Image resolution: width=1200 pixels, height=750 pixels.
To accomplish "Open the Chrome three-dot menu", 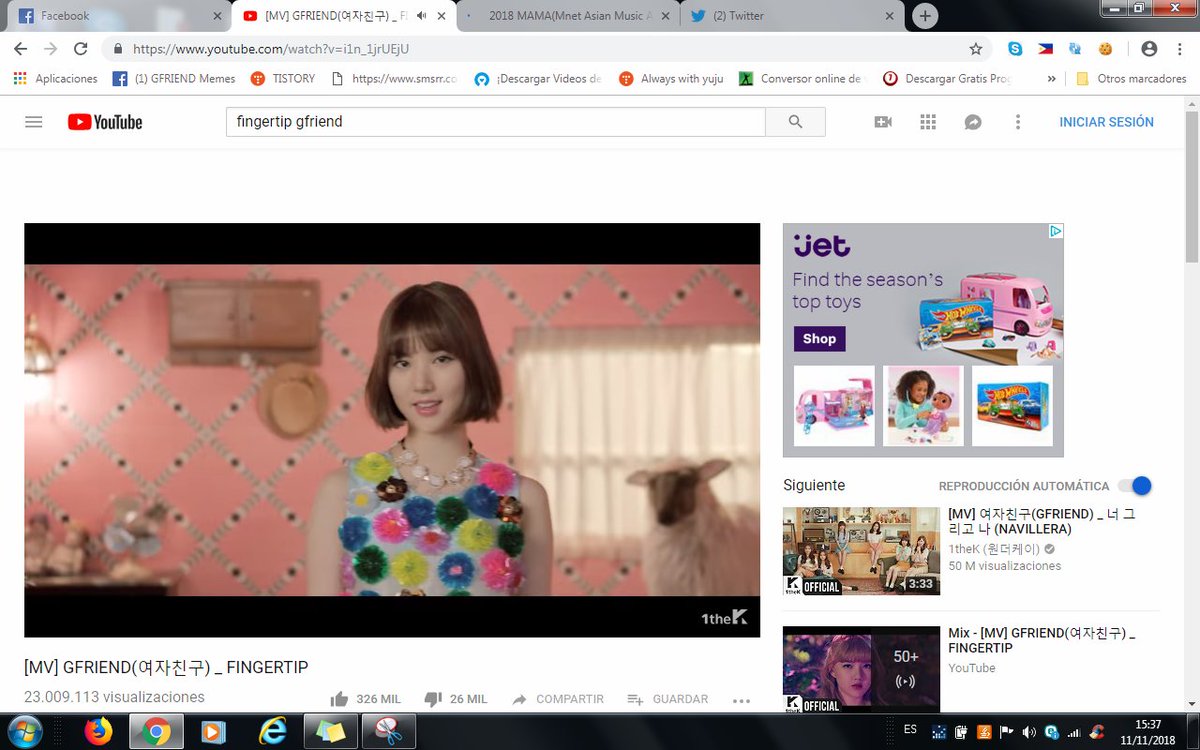I will click(1180, 48).
